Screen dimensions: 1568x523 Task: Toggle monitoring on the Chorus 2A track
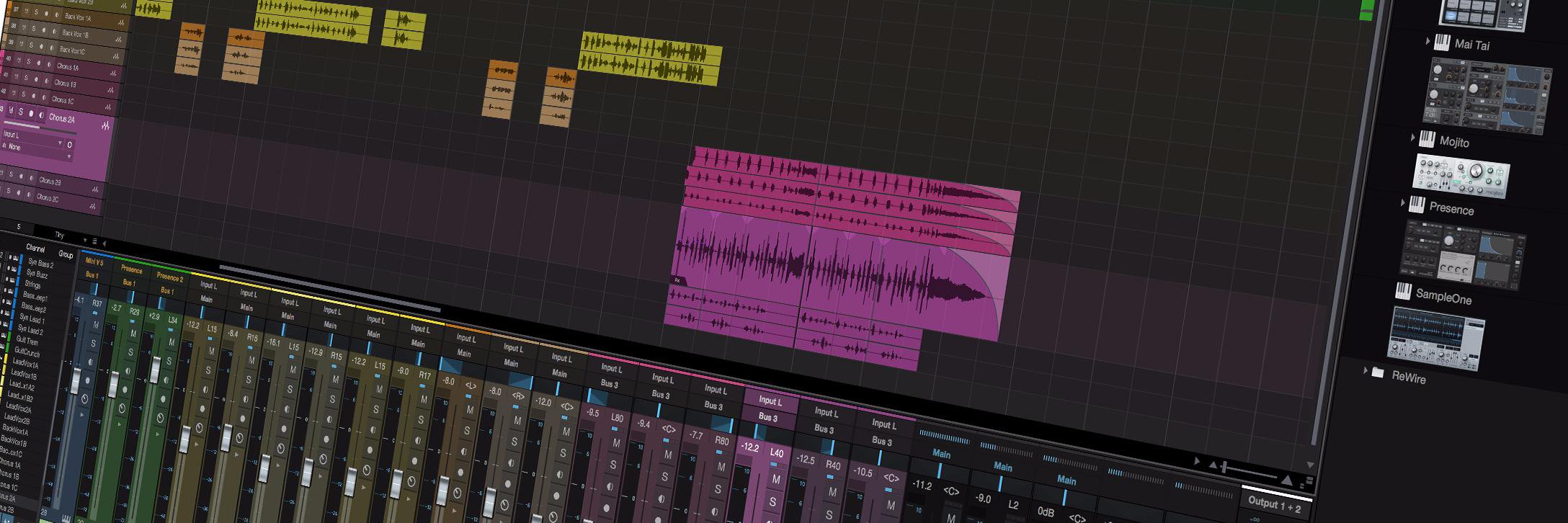pos(41,115)
